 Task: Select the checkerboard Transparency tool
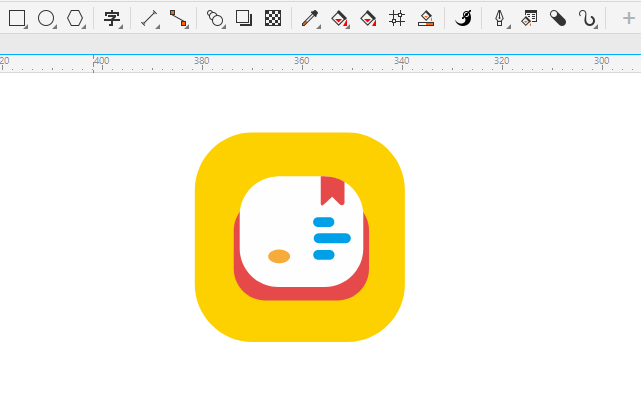pyautogui.click(x=273, y=18)
